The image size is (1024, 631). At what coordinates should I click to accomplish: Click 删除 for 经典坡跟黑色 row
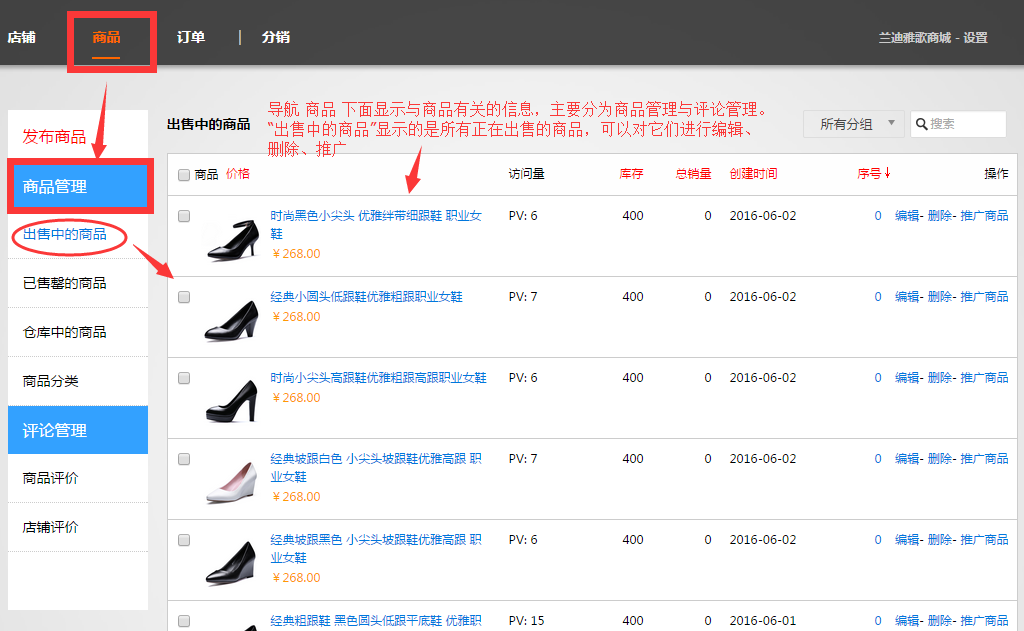click(939, 540)
